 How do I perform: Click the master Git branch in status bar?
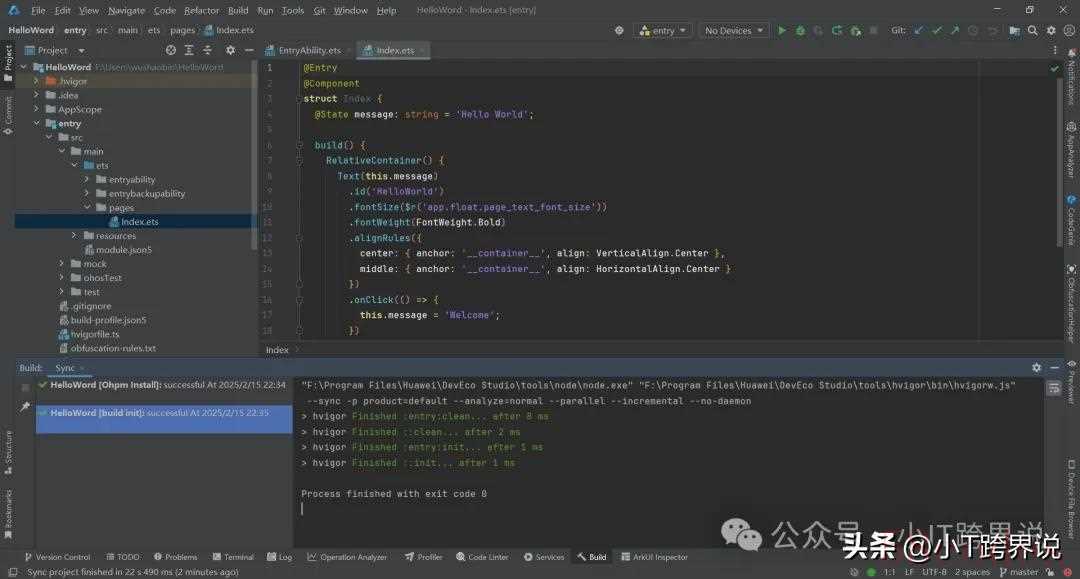point(1019,572)
